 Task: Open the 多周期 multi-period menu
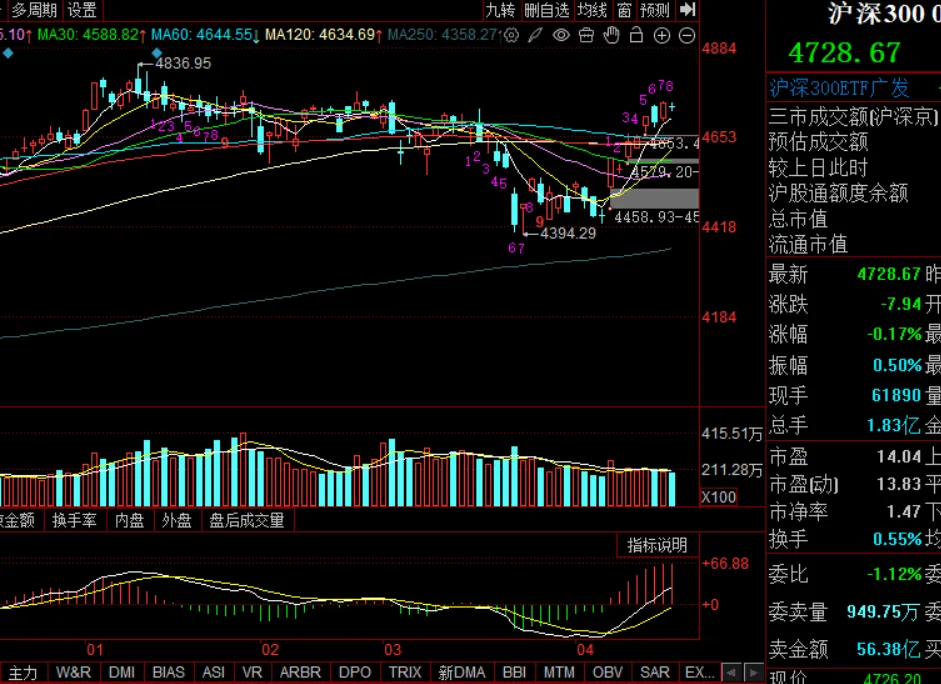point(34,10)
